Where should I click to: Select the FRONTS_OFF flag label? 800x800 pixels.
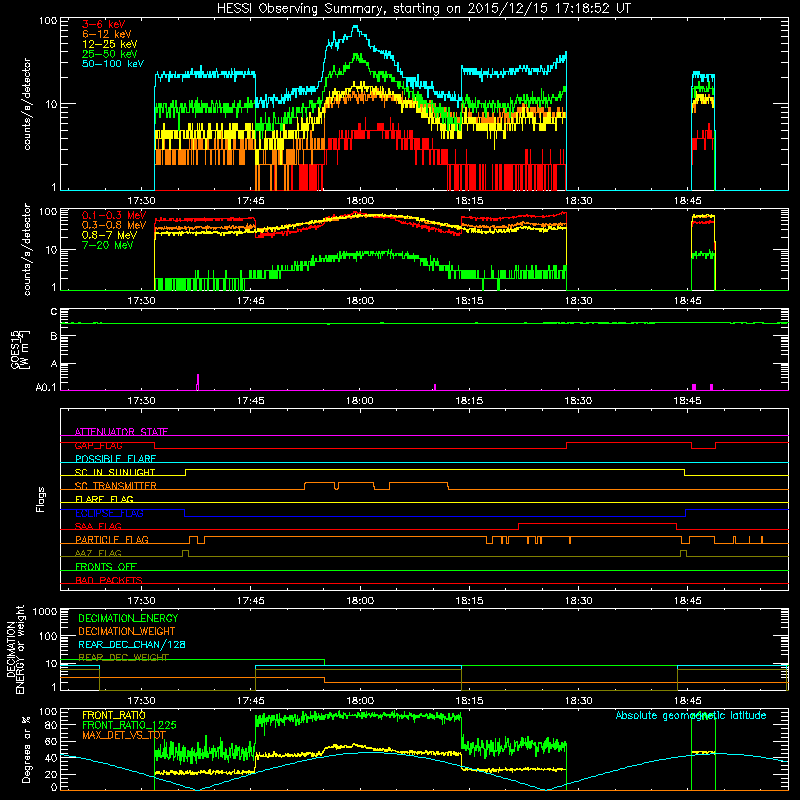[106, 566]
